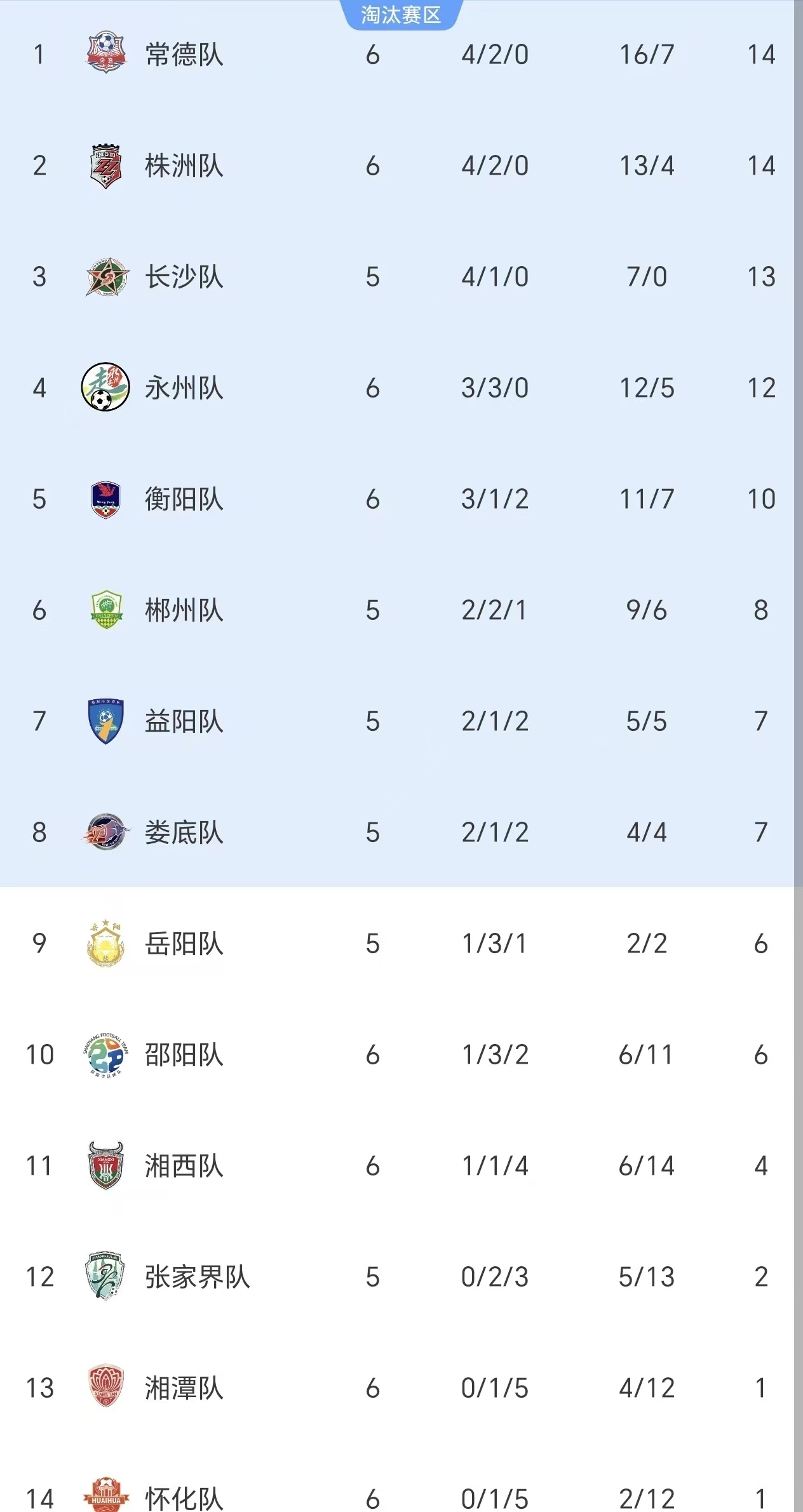Tap the Chenzhou team (郴州队) green crest
The width and height of the screenshot is (803, 1512).
106,610
